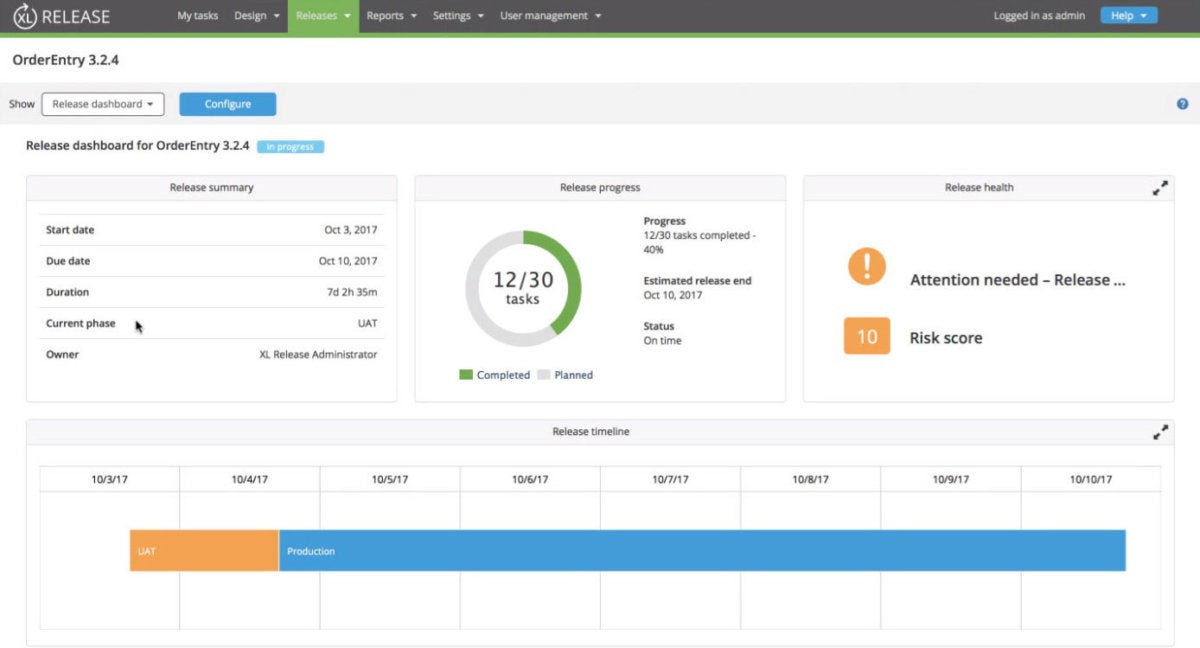Click the Due date row label

(68, 261)
